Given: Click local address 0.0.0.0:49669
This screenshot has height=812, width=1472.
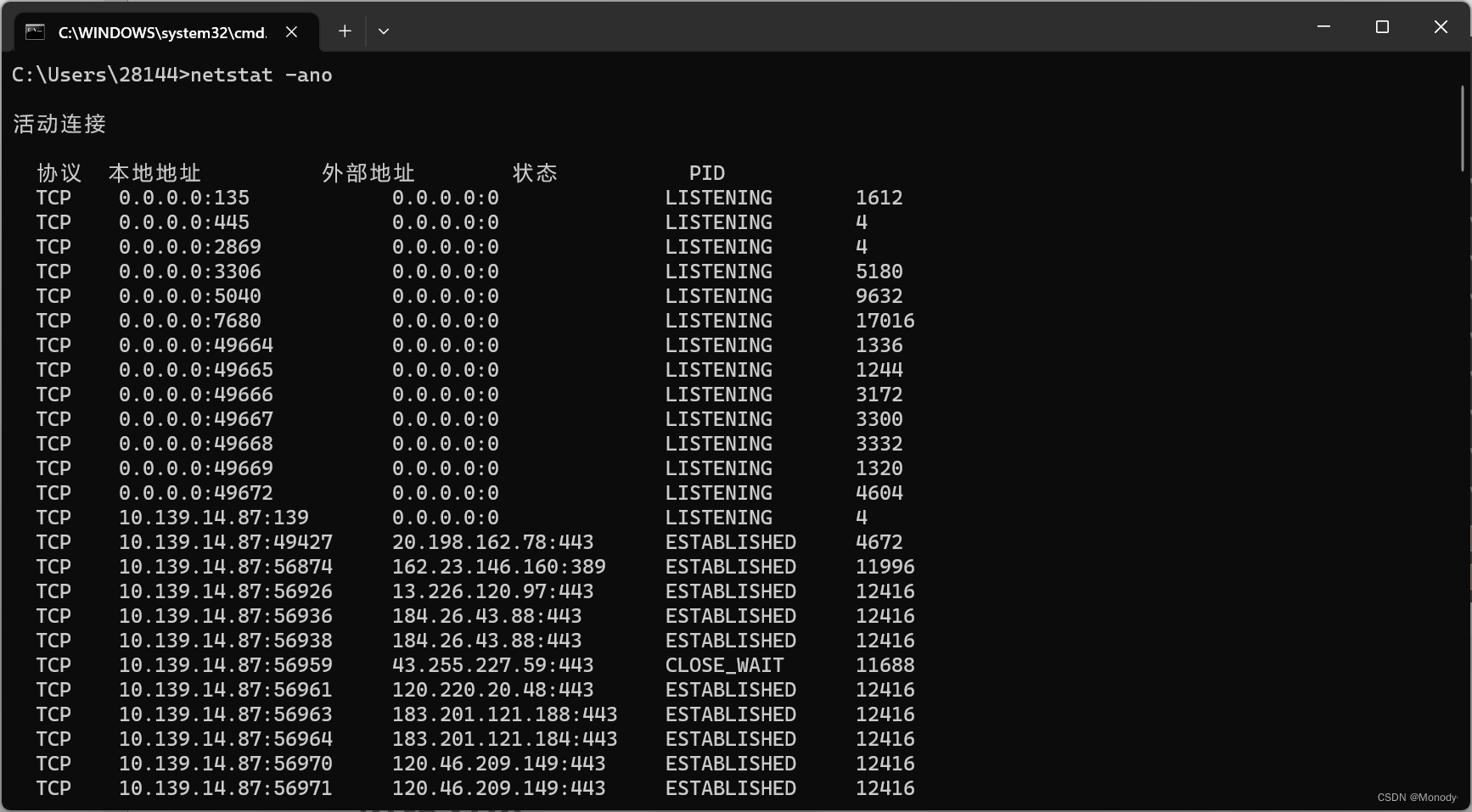Looking at the screenshot, I should coord(196,468).
